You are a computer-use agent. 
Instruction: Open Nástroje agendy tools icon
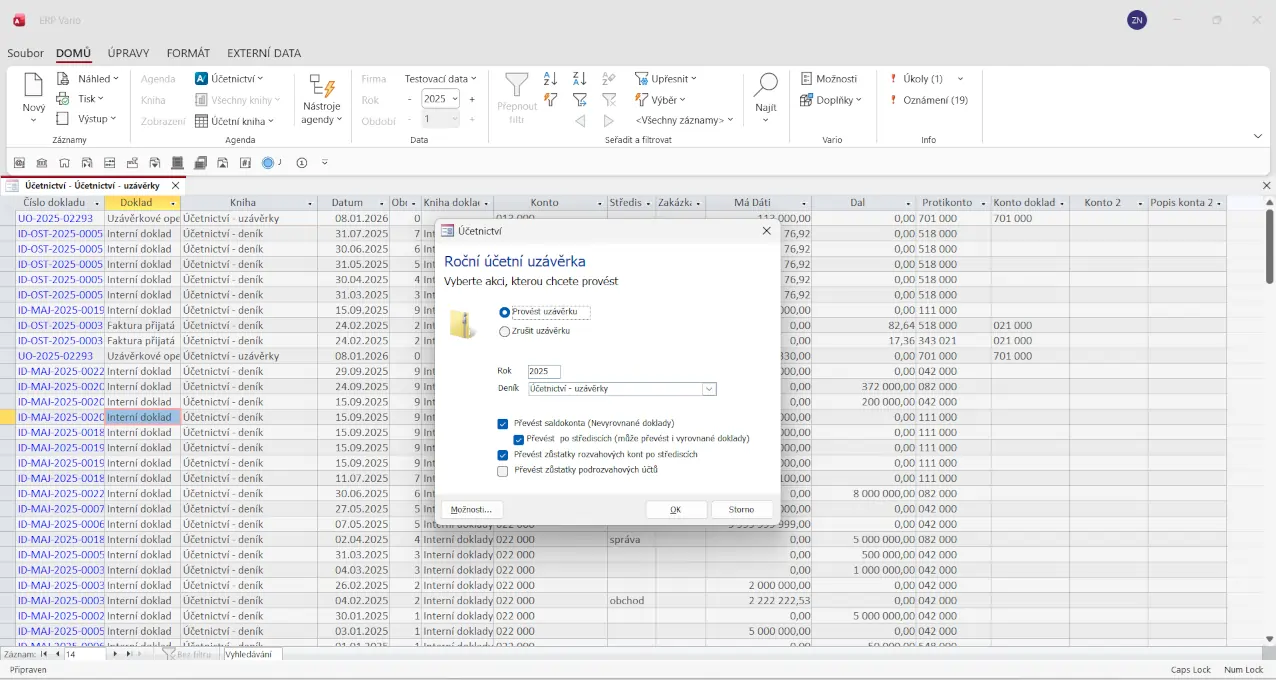pos(321,87)
